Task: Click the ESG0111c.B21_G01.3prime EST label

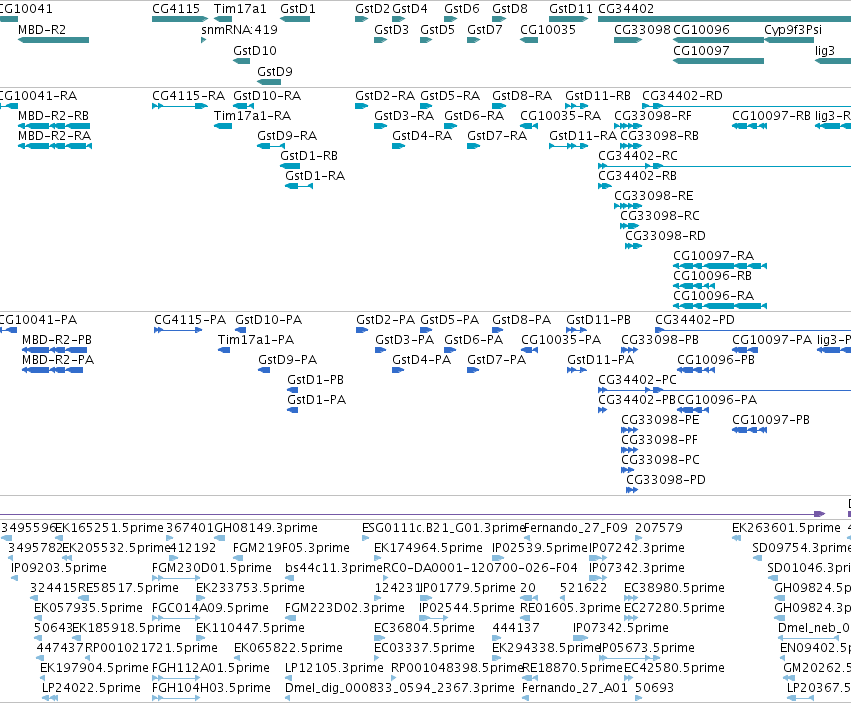Action: pyautogui.click(x=443, y=528)
